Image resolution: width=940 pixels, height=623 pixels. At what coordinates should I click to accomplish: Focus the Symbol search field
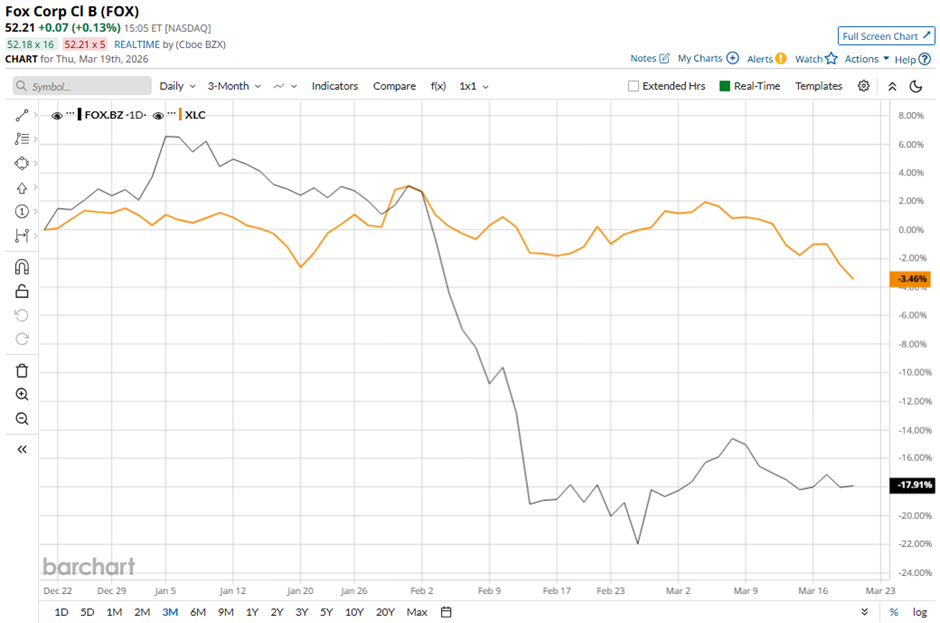82,86
